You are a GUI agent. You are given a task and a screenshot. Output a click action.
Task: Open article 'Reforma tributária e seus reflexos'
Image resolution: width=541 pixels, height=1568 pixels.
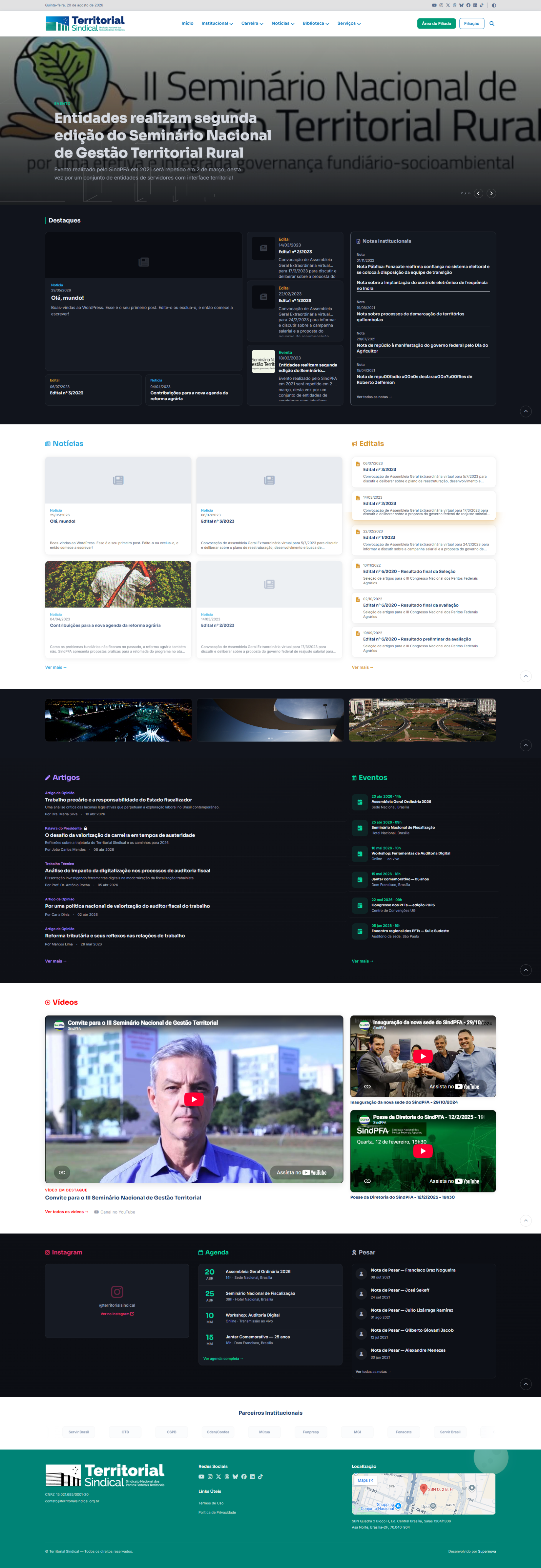[x=115, y=935]
